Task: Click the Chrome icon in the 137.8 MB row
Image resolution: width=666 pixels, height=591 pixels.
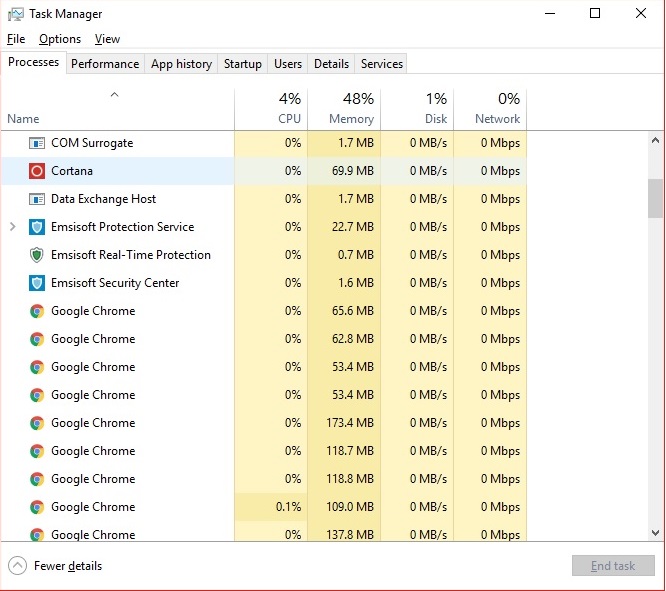Action: click(37, 534)
